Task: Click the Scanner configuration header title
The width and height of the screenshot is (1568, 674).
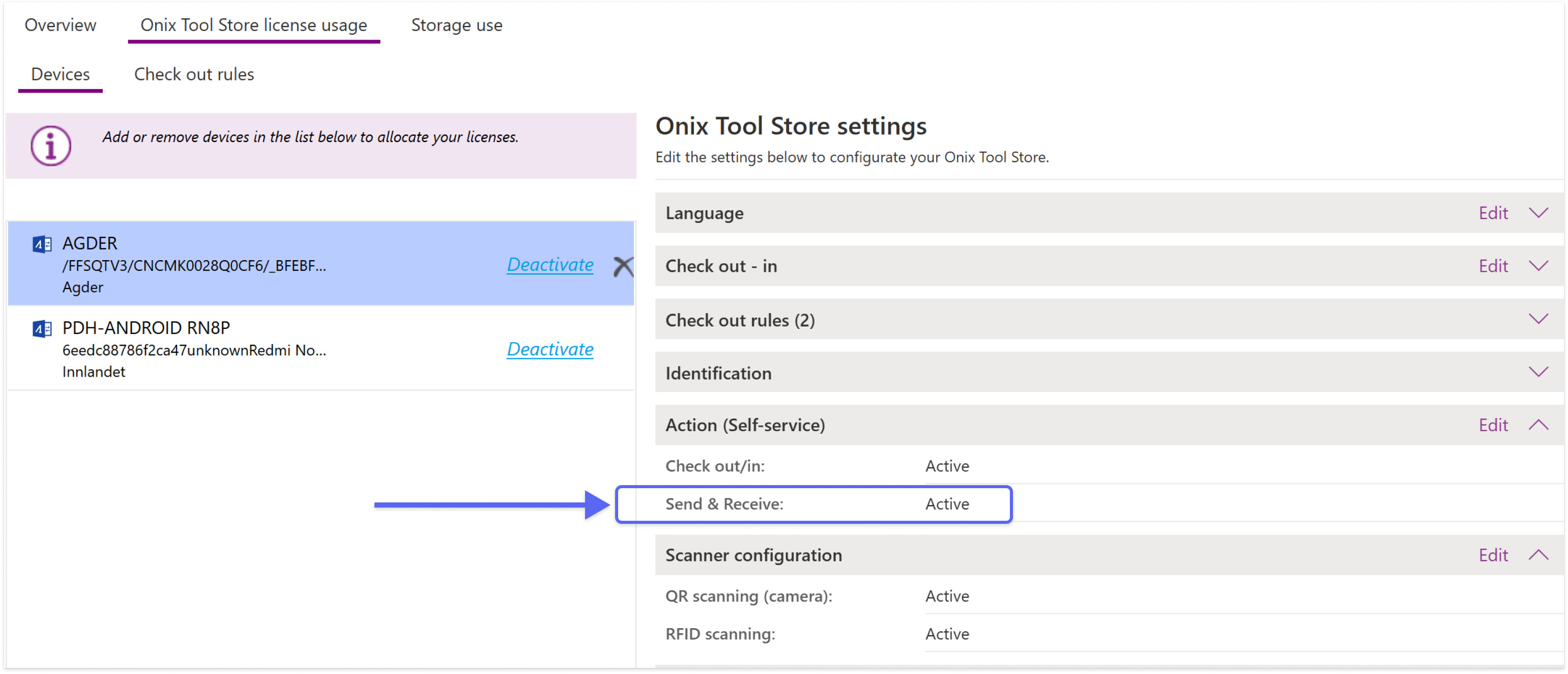Action: [753, 555]
